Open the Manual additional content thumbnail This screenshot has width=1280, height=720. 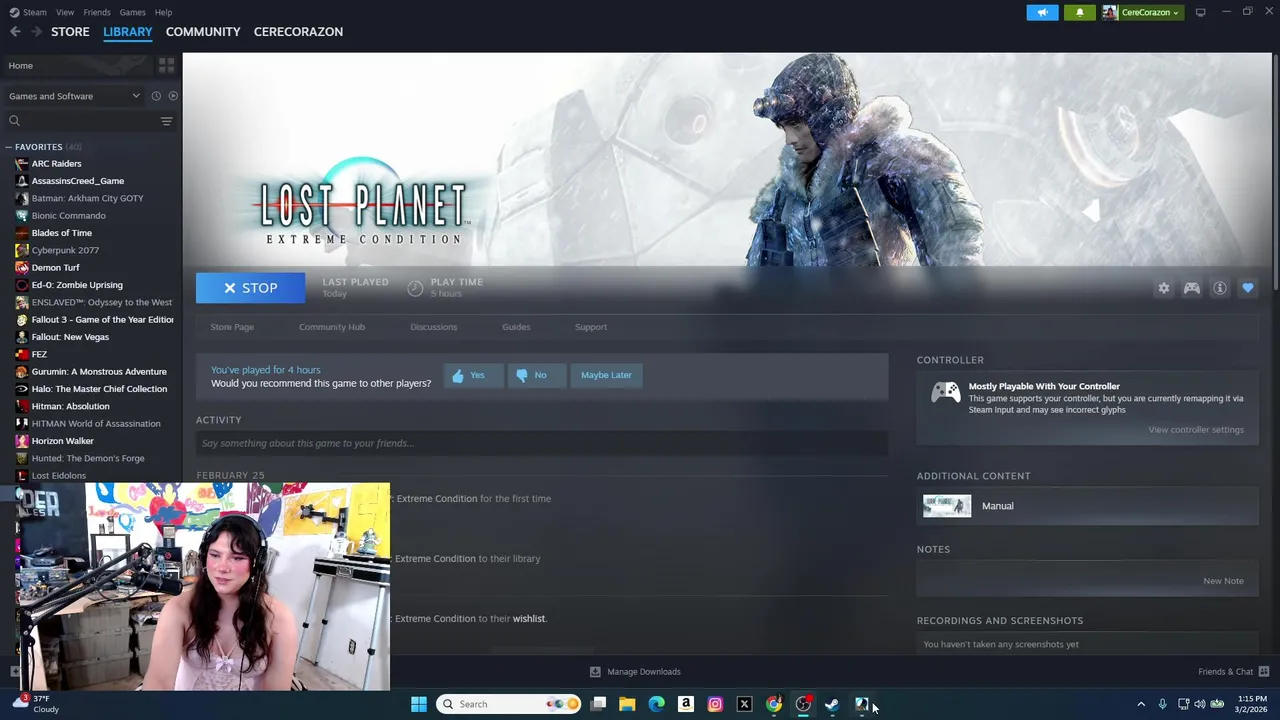click(947, 506)
